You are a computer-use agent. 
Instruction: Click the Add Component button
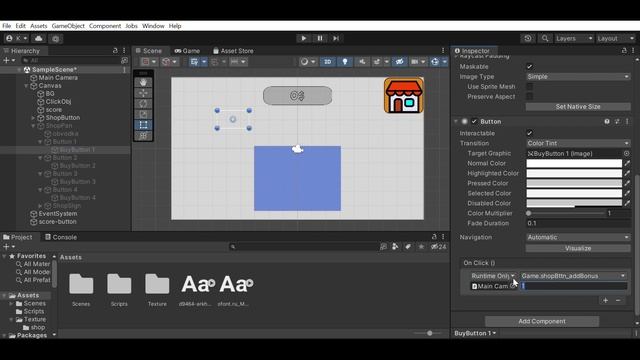click(x=542, y=321)
